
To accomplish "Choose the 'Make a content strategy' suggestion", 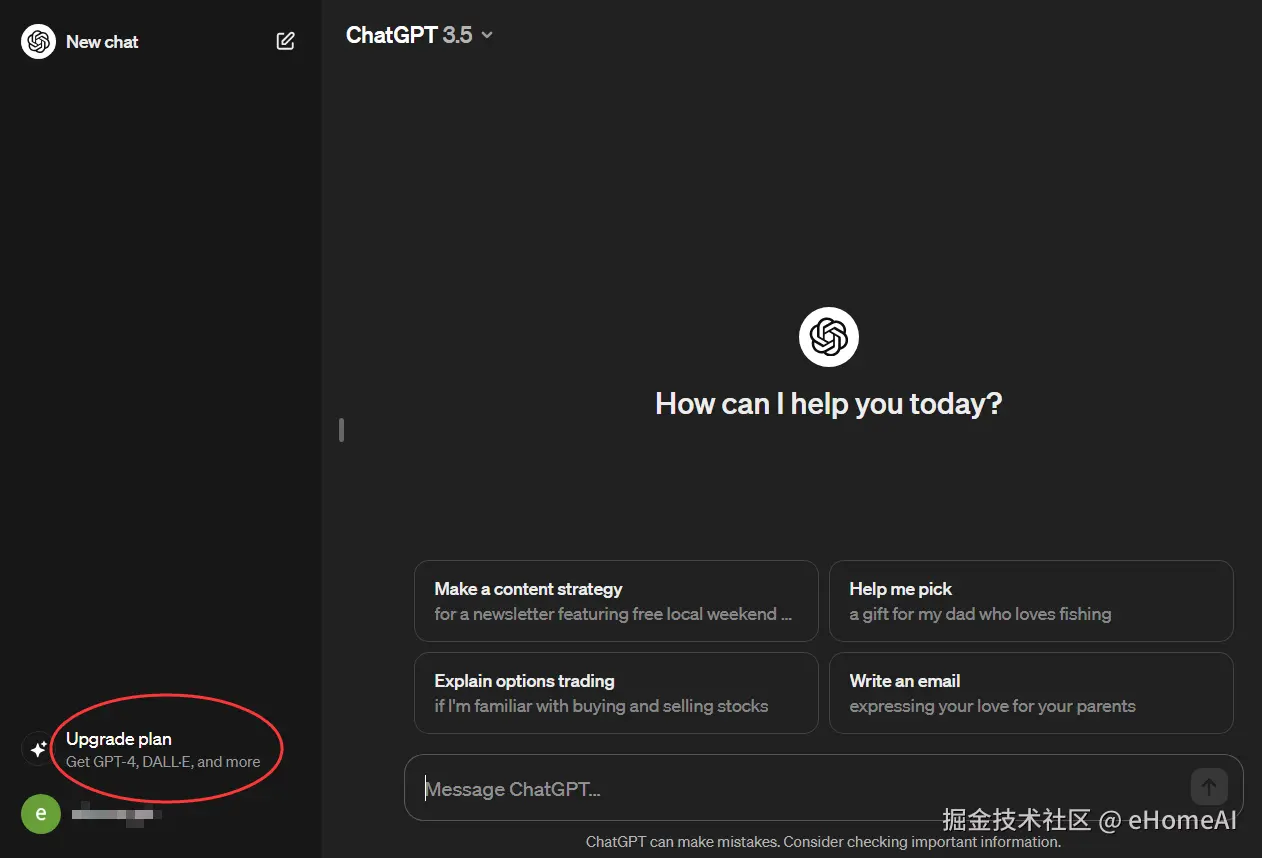I will click(x=616, y=601).
